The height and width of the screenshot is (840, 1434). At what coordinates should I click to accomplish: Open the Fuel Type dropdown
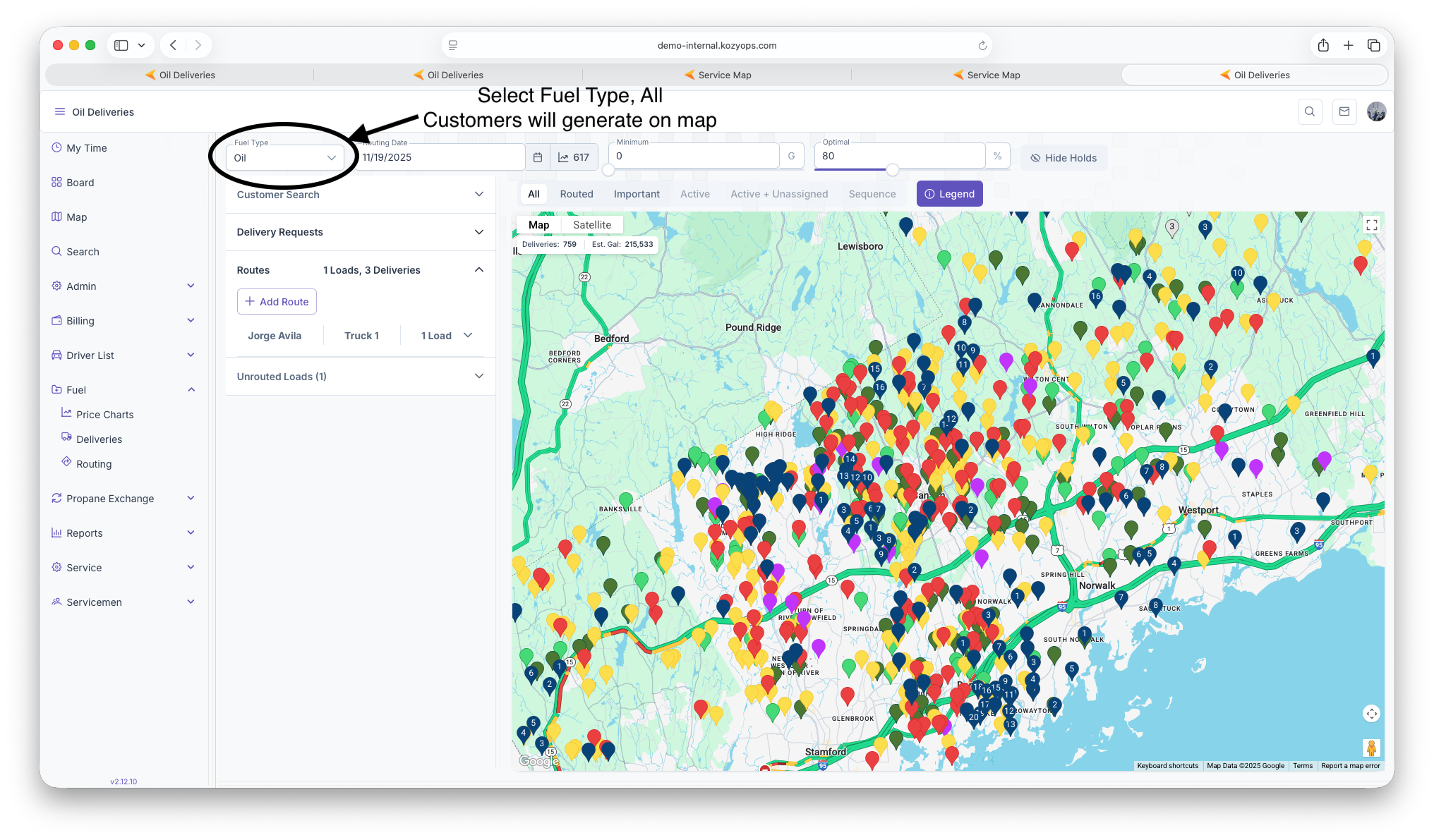pos(285,158)
